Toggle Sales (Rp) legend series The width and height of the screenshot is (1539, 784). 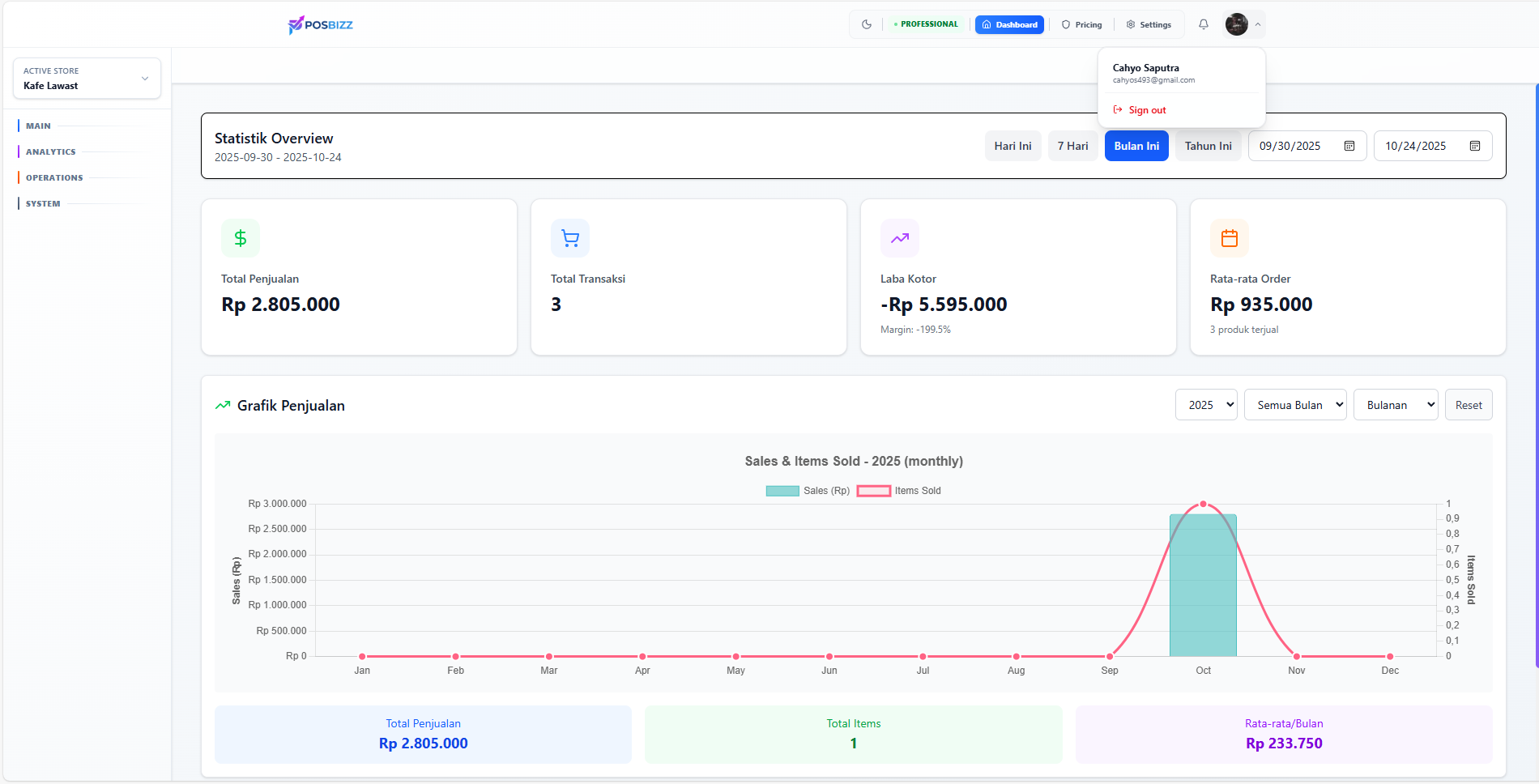tap(808, 491)
